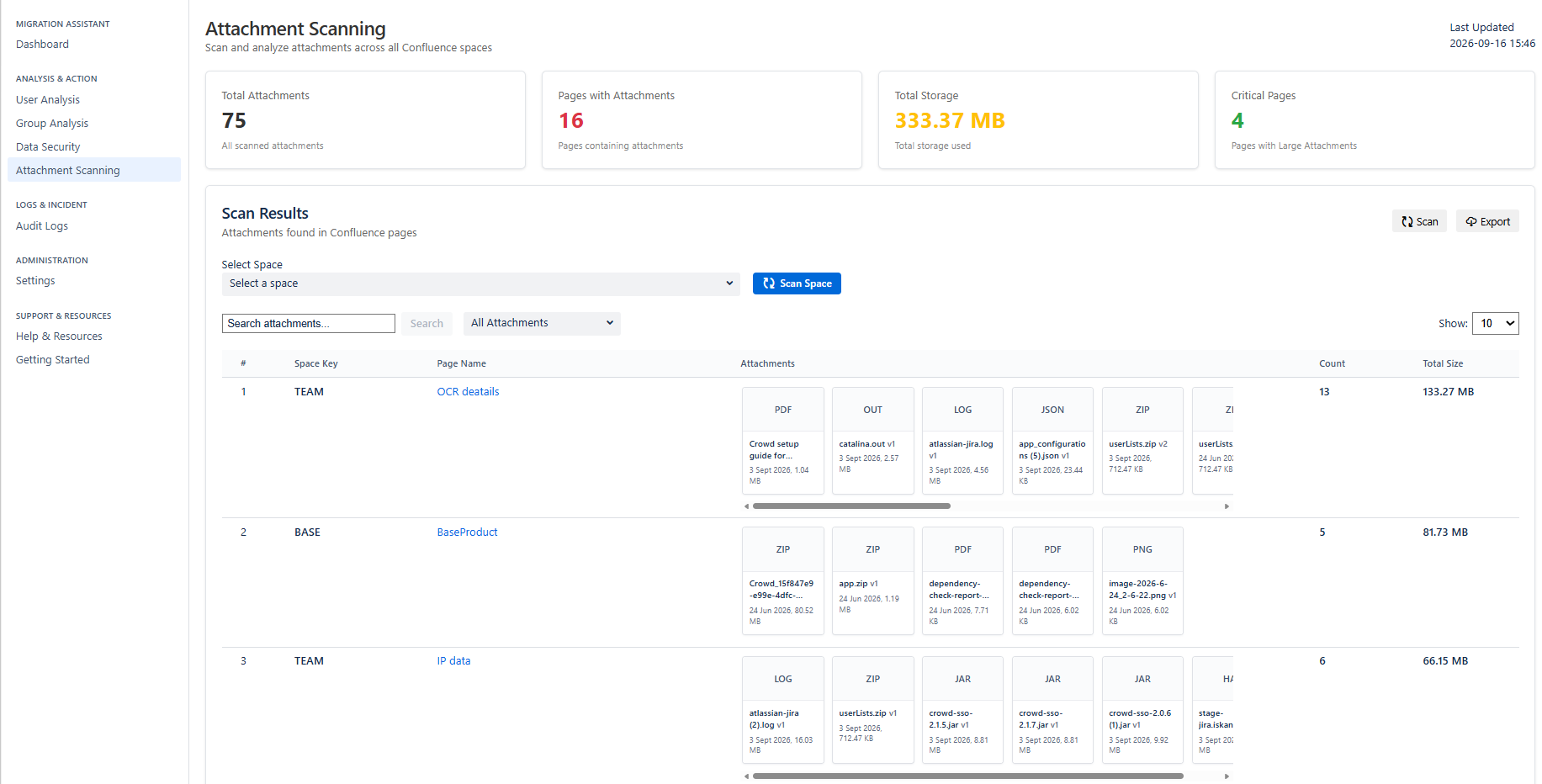Open Getting Started guide
The height and width of the screenshot is (784, 1542).
pyautogui.click(x=53, y=360)
